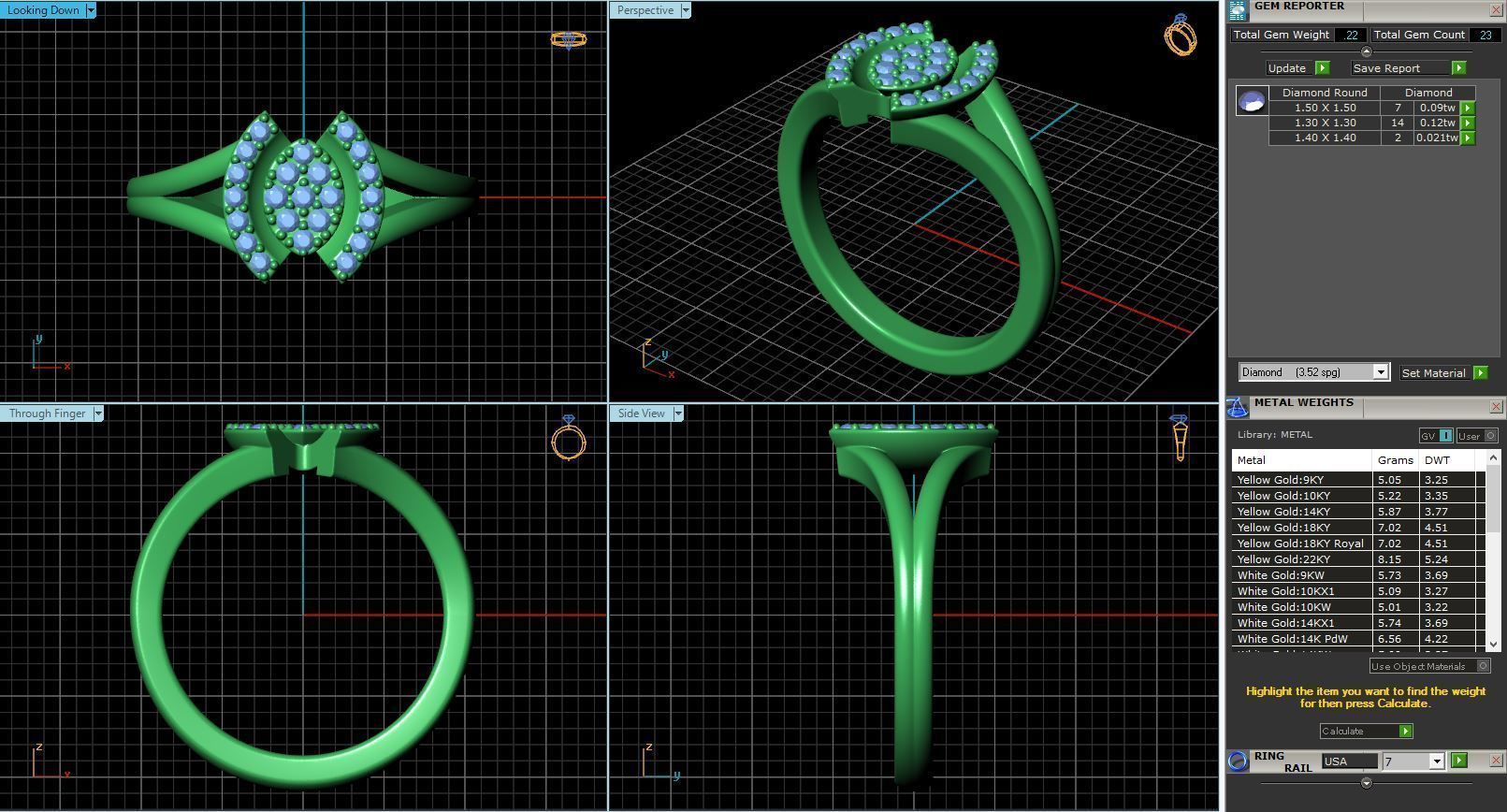Select the Yellow Gold:10KY row

click(x=1358, y=496)
